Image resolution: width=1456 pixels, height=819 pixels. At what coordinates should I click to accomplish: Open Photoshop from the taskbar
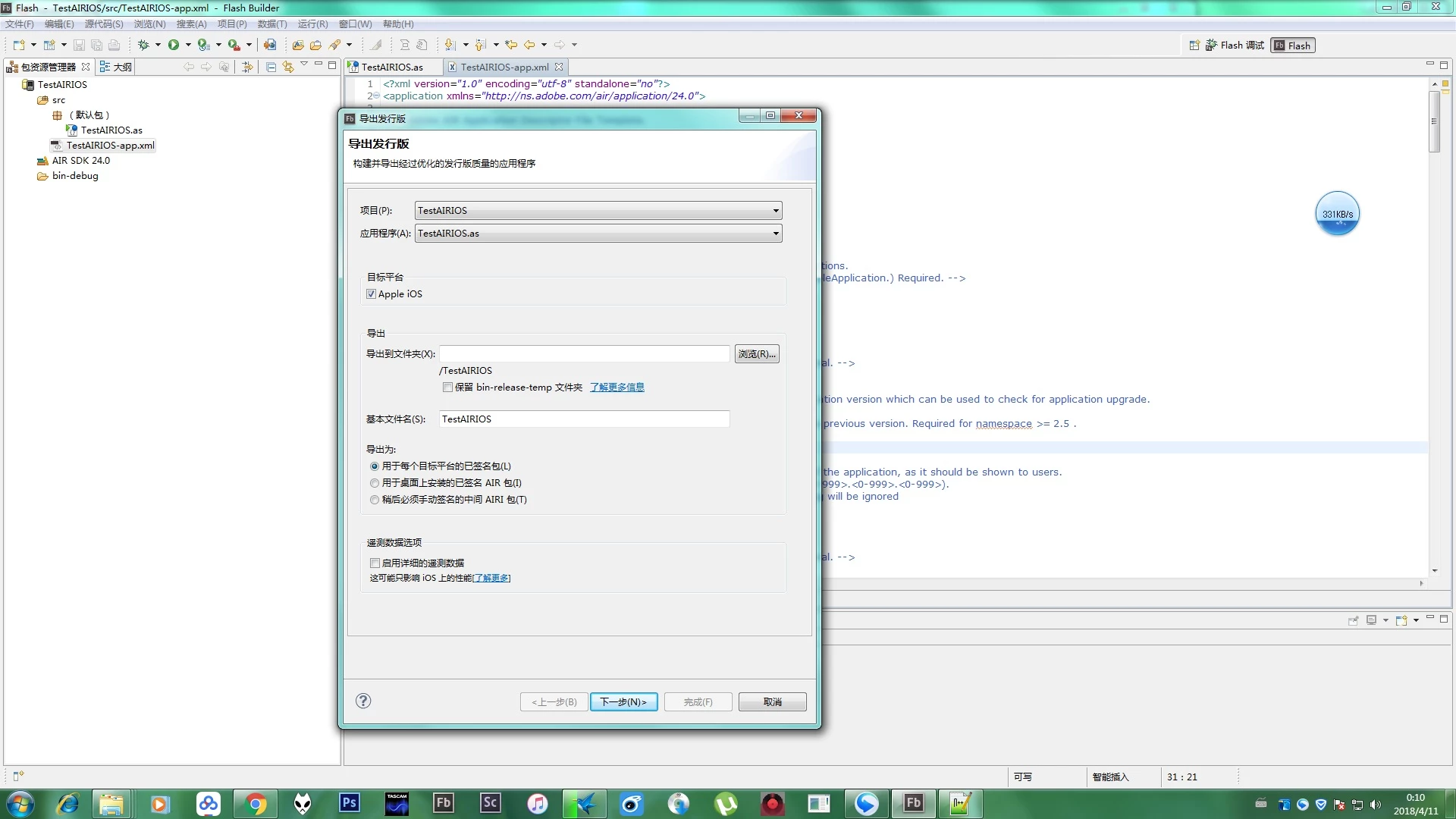(349, 803)
